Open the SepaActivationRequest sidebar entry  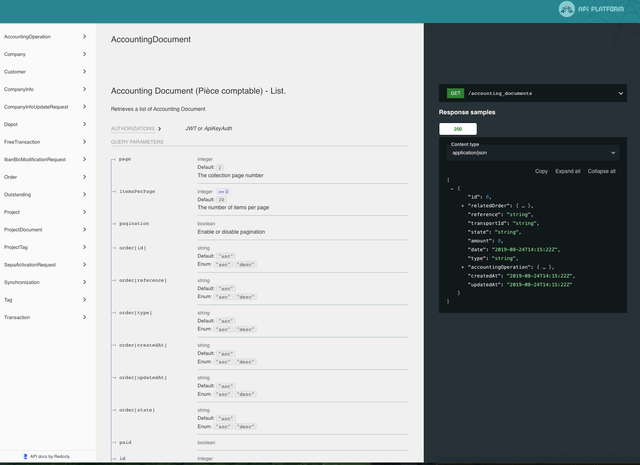[x=30, y=265]
